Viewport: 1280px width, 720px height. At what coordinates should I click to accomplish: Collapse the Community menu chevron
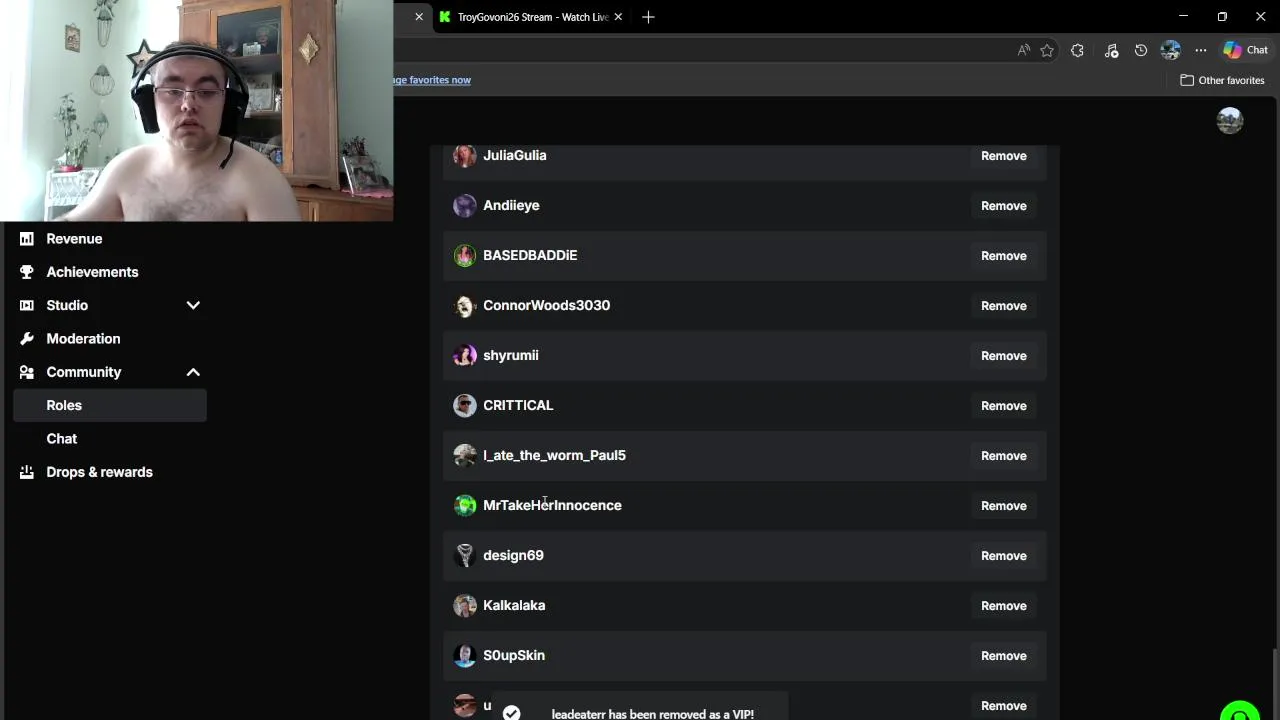coord(193,372)
